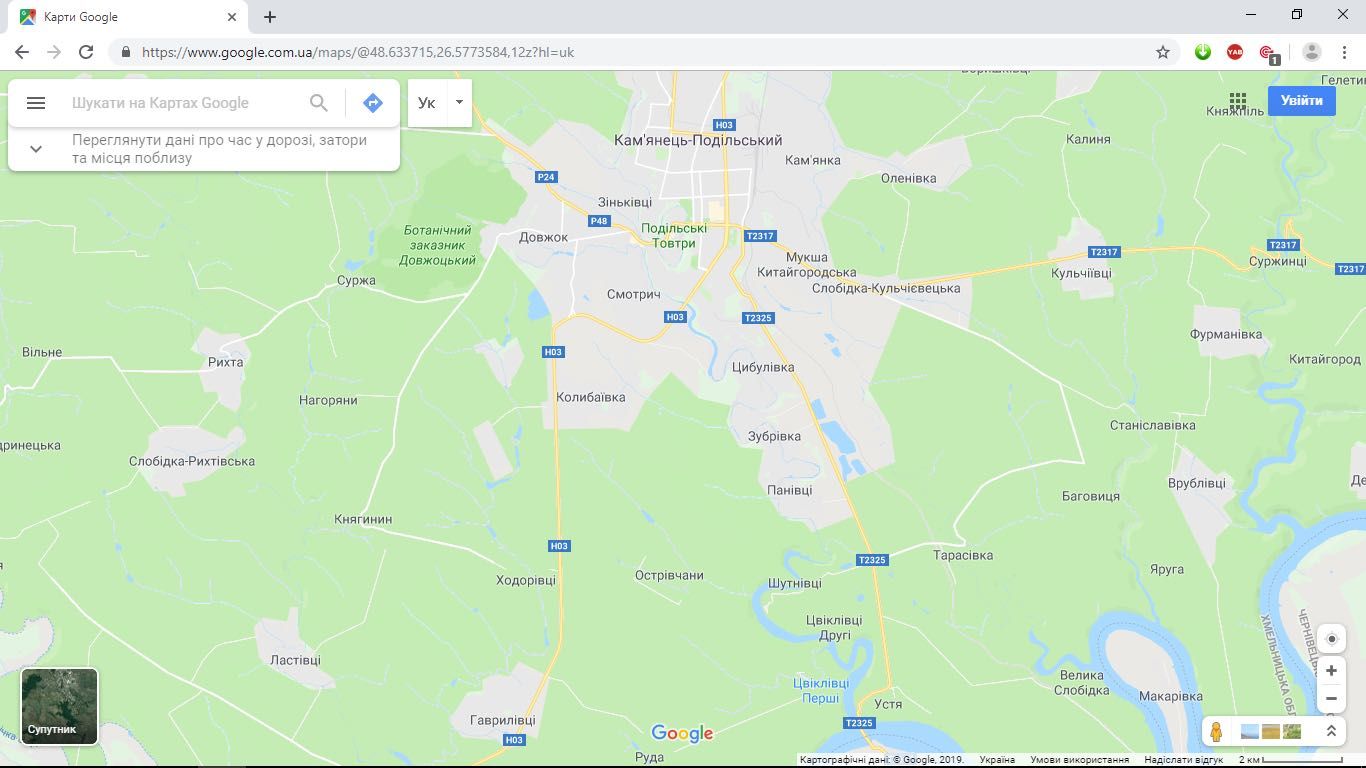Click the Ук language button

point(427,103)
